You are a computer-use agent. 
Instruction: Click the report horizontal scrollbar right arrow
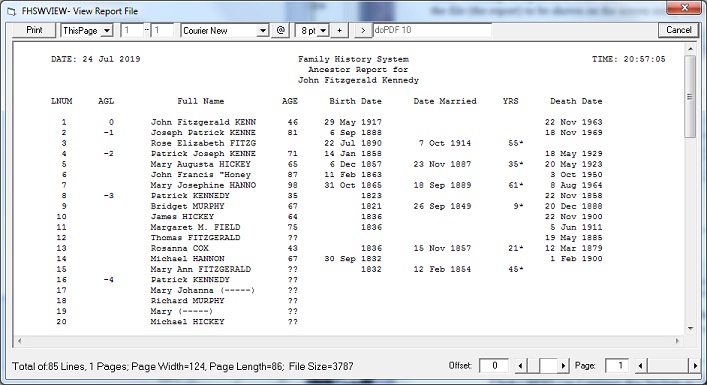coord(678,341)
